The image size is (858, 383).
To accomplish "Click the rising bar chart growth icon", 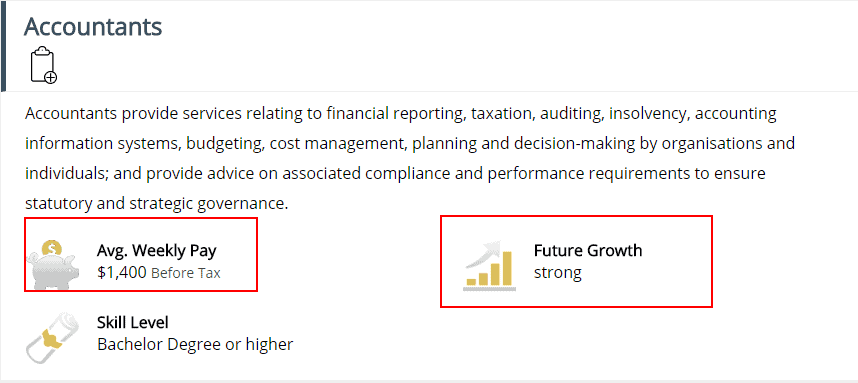I will tap(489, 264).
